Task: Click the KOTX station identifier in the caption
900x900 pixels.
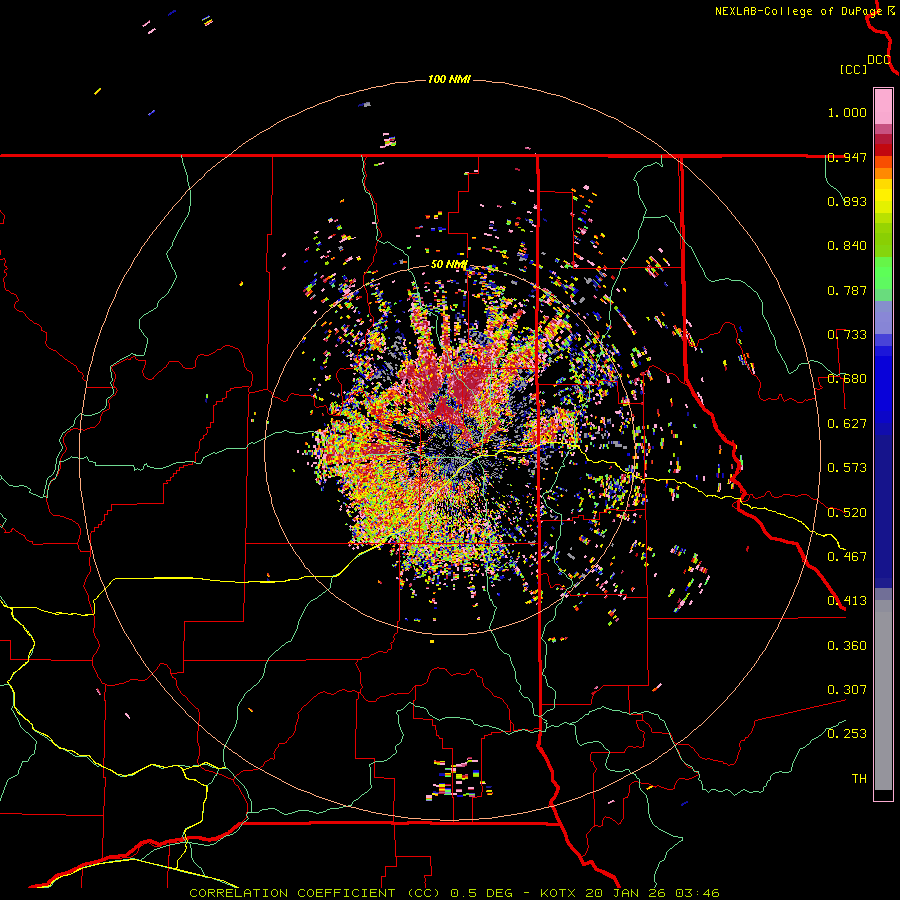Action: [558, 893]
